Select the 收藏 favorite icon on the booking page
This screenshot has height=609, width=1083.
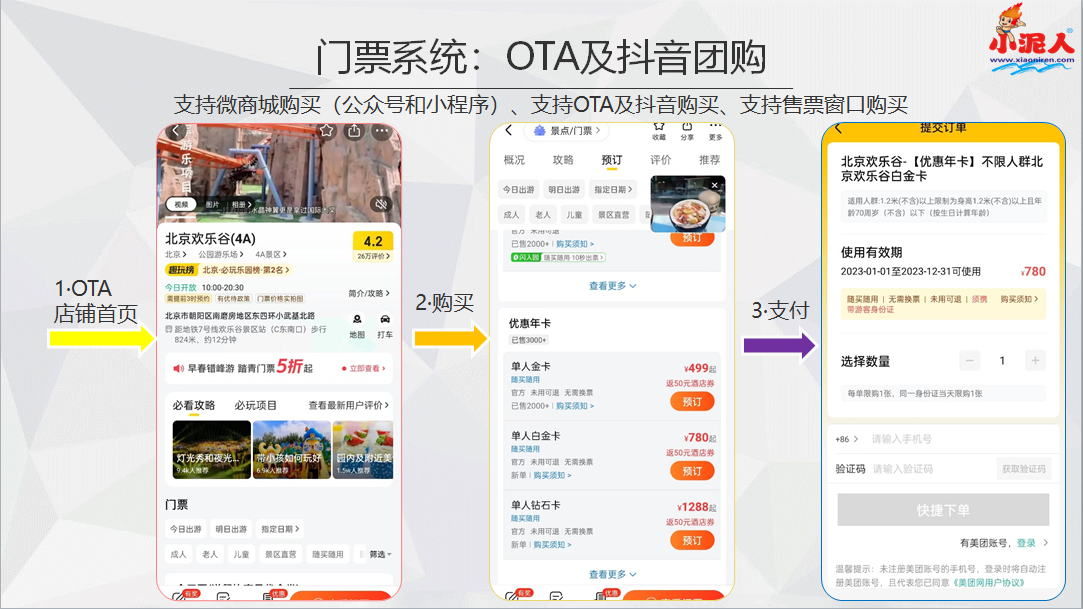[659, 130]
